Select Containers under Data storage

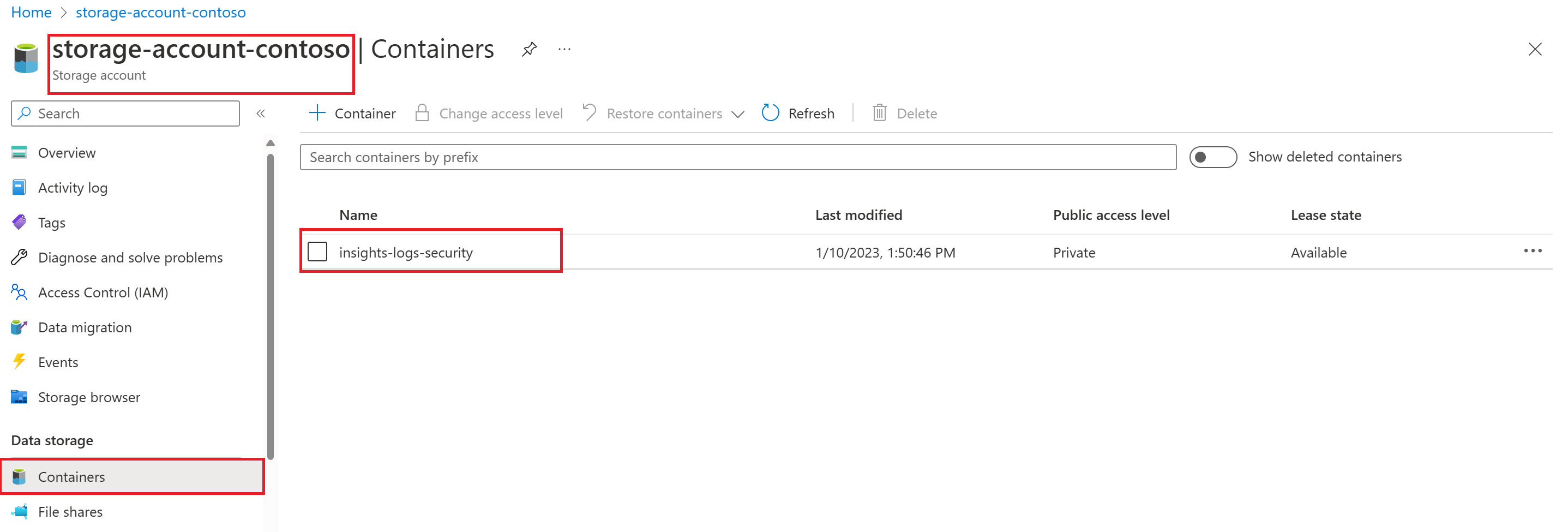click(x=133, y=476)
